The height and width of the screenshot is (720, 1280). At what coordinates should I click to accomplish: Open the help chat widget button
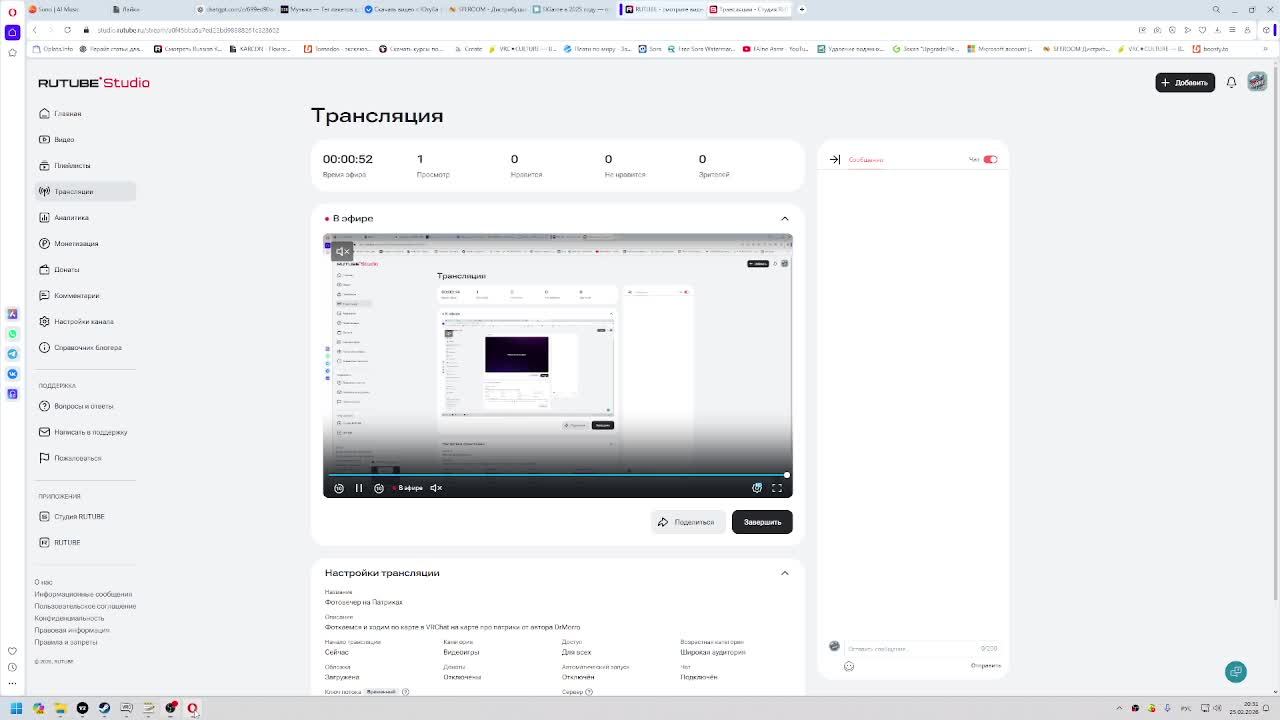point(1236,672)
